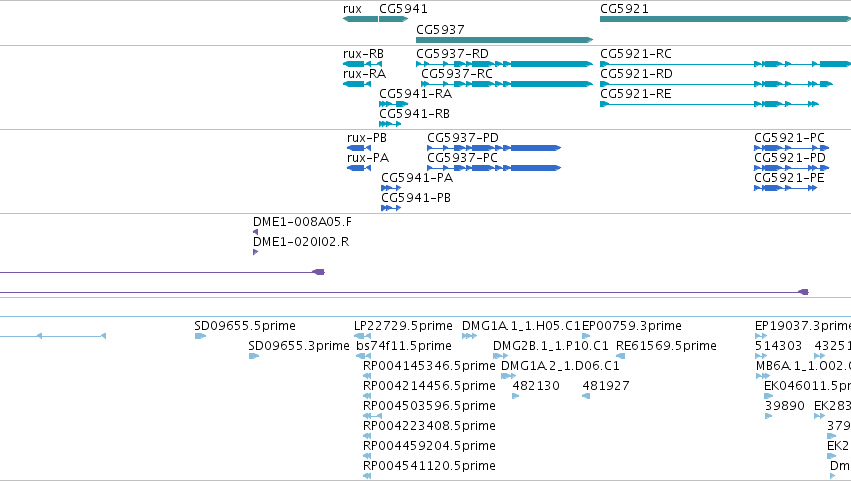Select the SD09655.3prime EST label
This screenshot has height=481, width=851.
click(299, 346)
